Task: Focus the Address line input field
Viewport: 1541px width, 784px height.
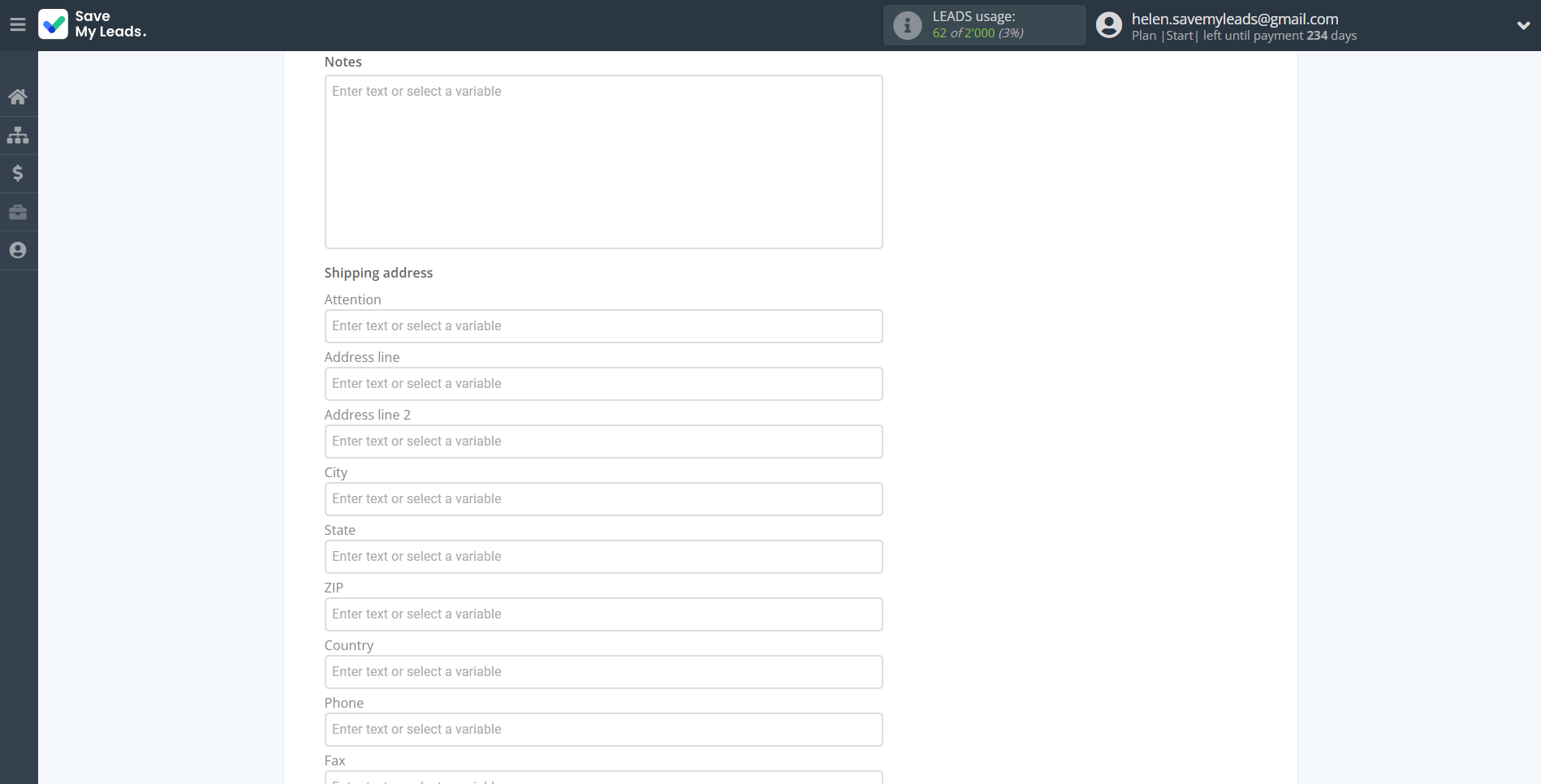Action: point(603,384)
